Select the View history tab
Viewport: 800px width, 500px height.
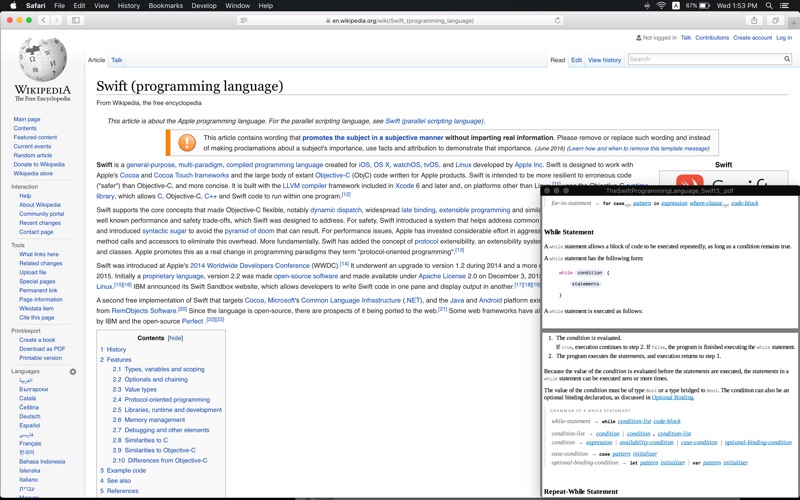pyautogui.click(x=604, y=60)
